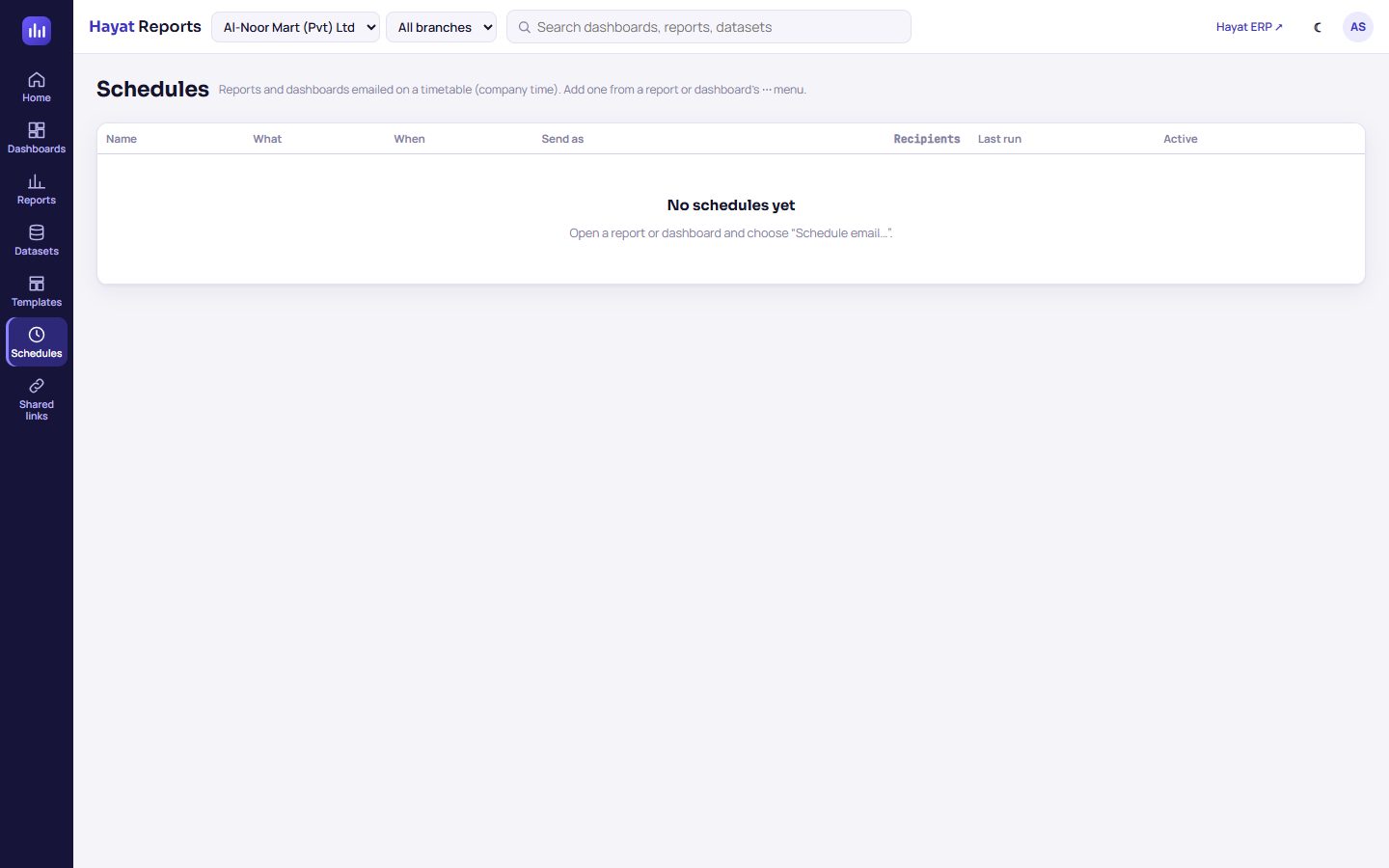Click the Hayat Reports title
The height and width of the screenshot is (868, 1389).
[x=145, y=27]
